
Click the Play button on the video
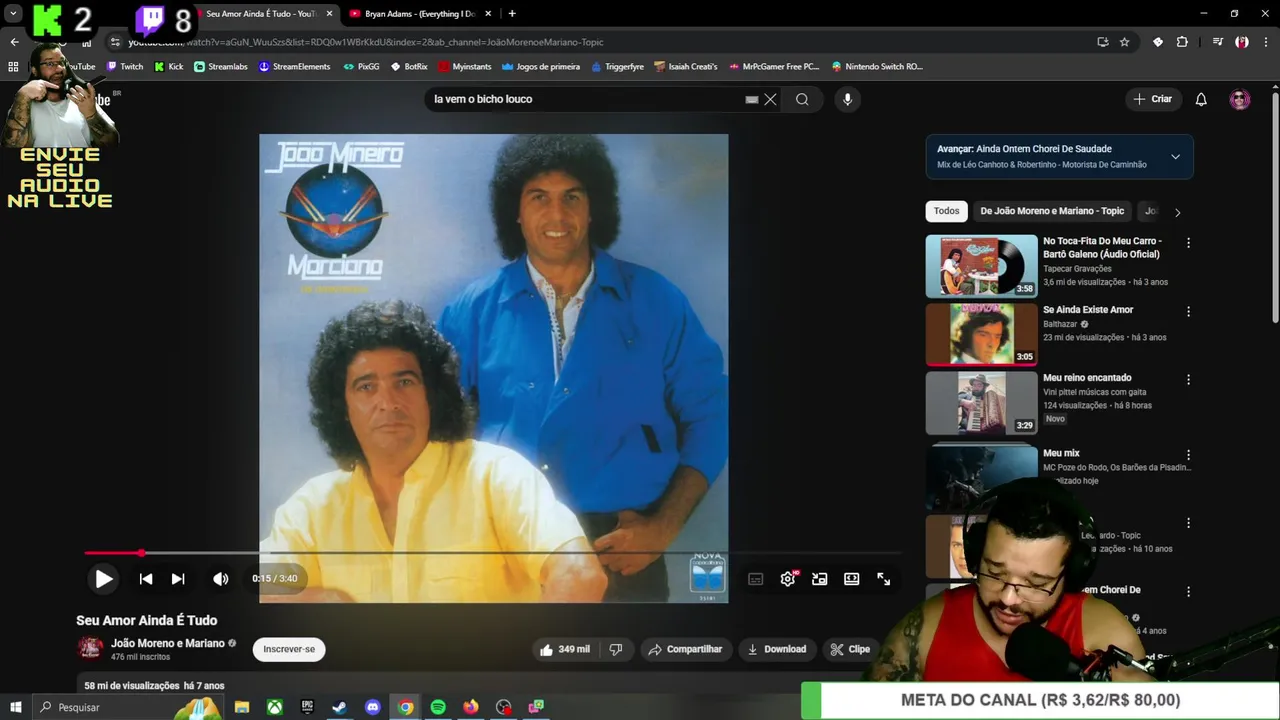click(x=104, y=578)
